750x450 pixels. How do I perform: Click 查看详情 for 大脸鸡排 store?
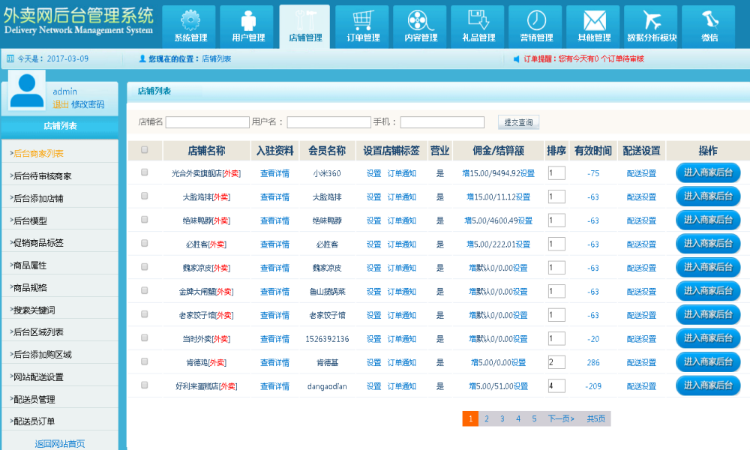click(x=275, y=197)
